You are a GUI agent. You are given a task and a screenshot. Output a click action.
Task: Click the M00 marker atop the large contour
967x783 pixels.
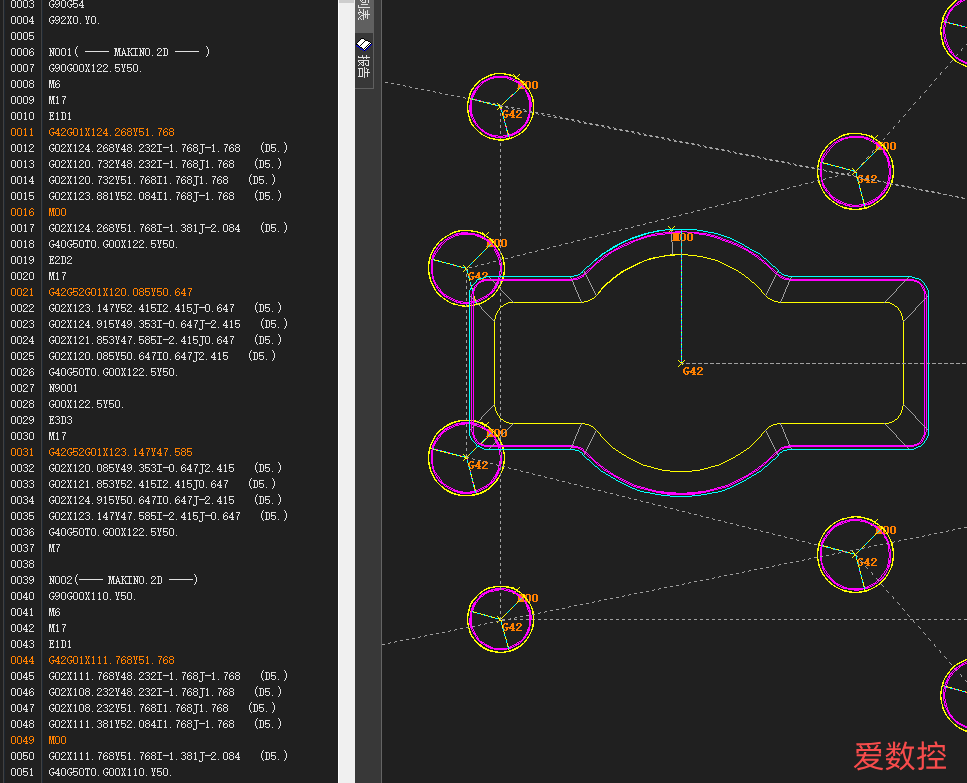683,237
